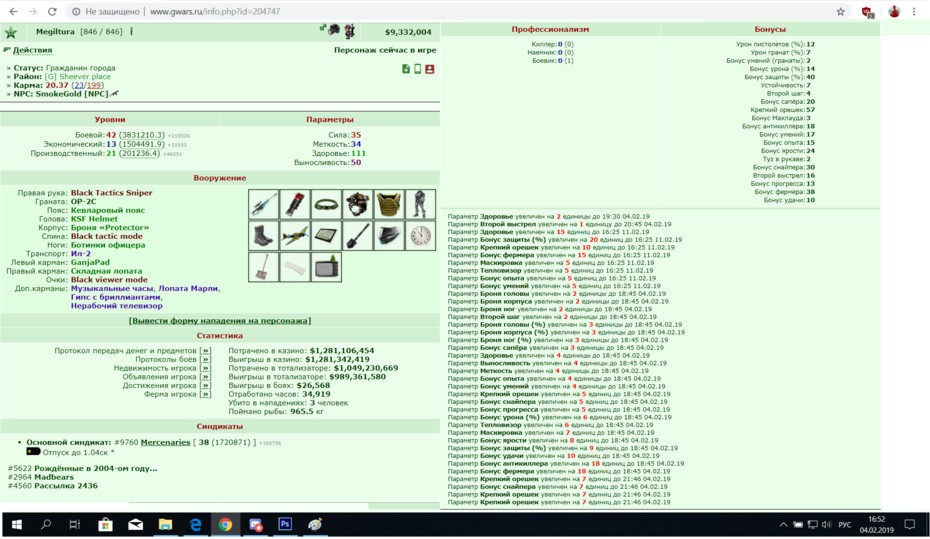Image resolution: width=930 pixels, height=539 pixels.
Task: Click the GanjaPad tablet icon
Action: coord(326,236)
